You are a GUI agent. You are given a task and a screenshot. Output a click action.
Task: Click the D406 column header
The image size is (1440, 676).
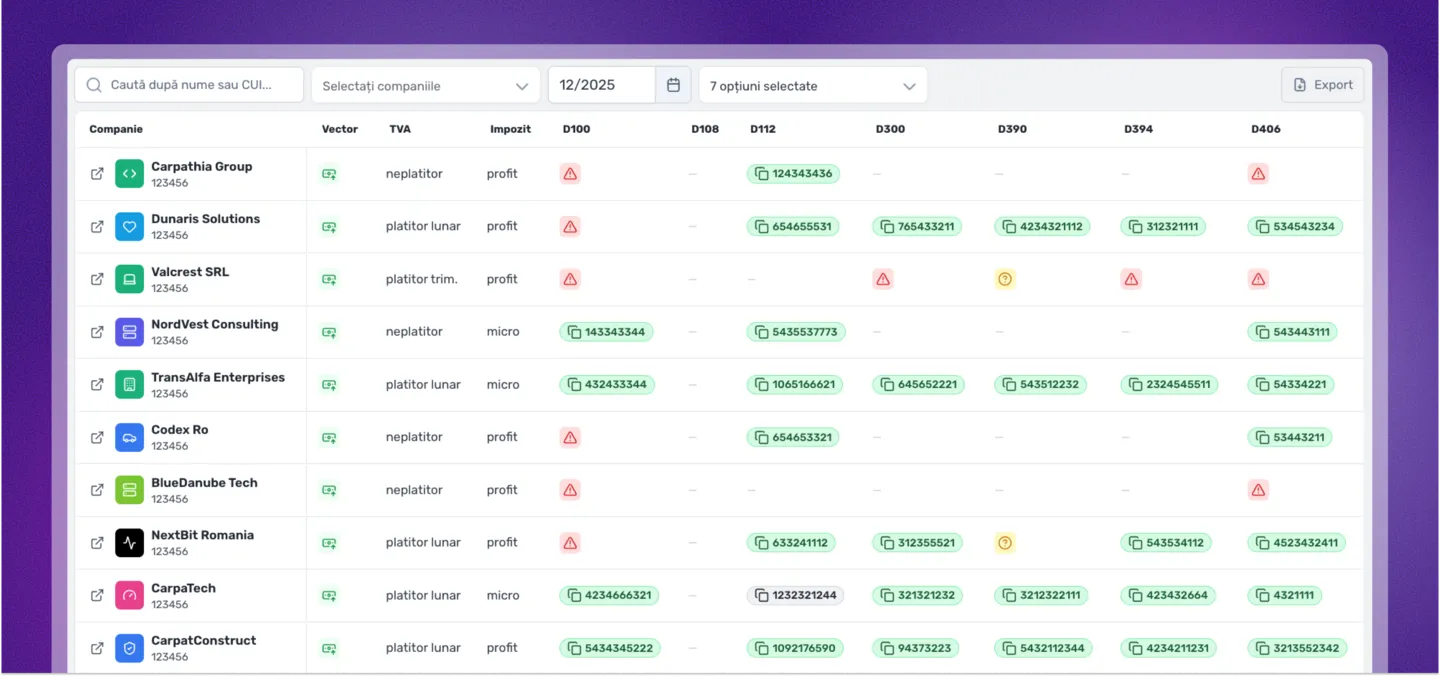(1265, 129)
